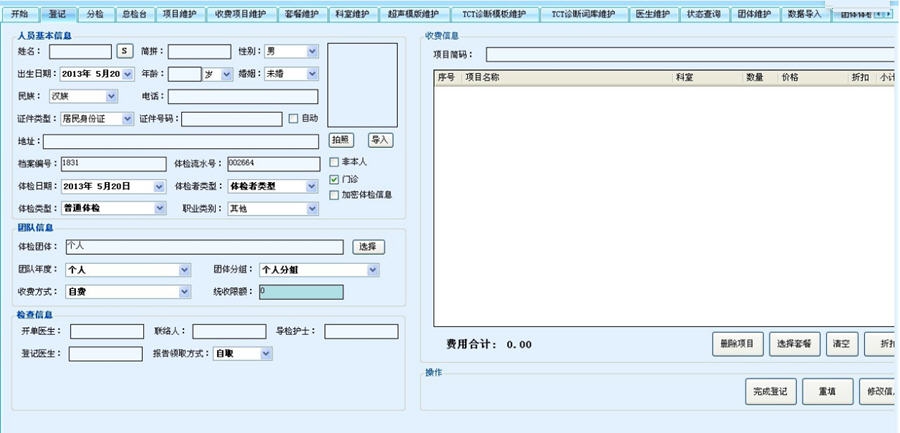
Task: Click the 档案编号 field showing 1831
Action: pos(113,164)
